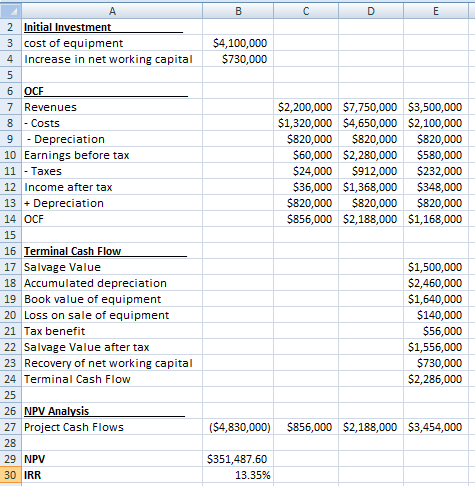Select Income after tax label
The image size is (475, 486).
pos(68,187)
